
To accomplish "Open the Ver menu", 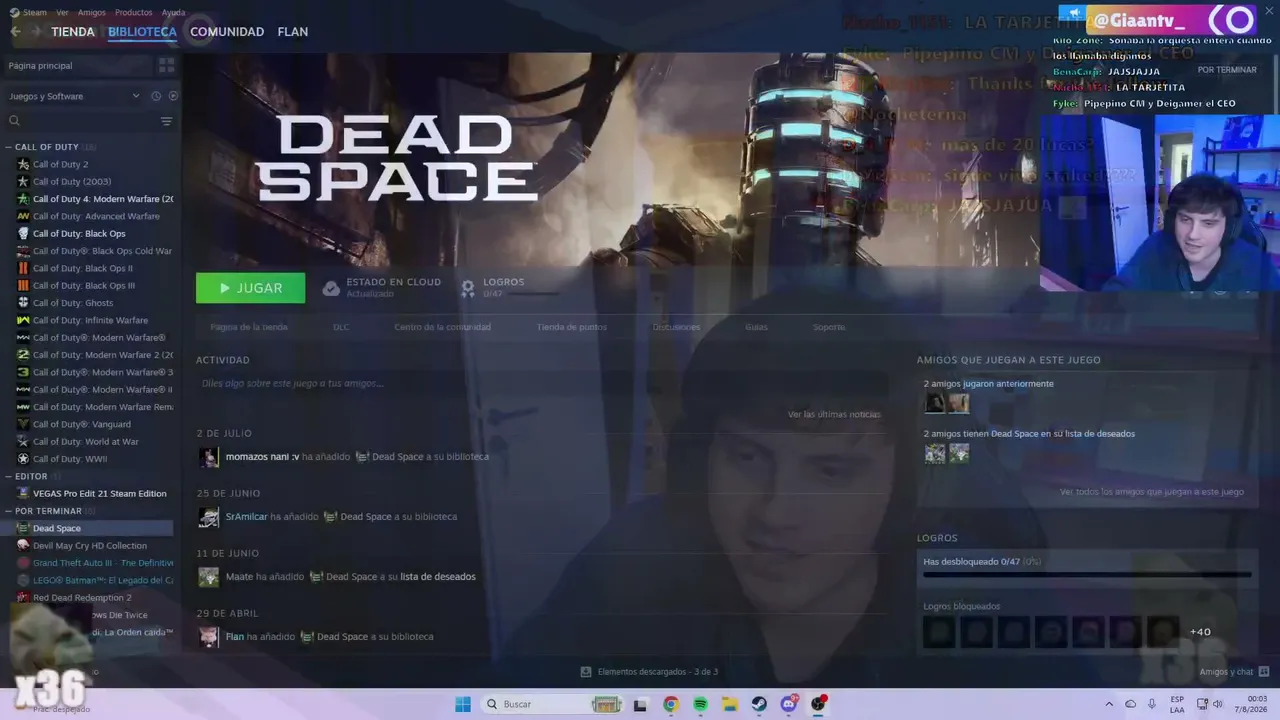I will click(62, 13).
